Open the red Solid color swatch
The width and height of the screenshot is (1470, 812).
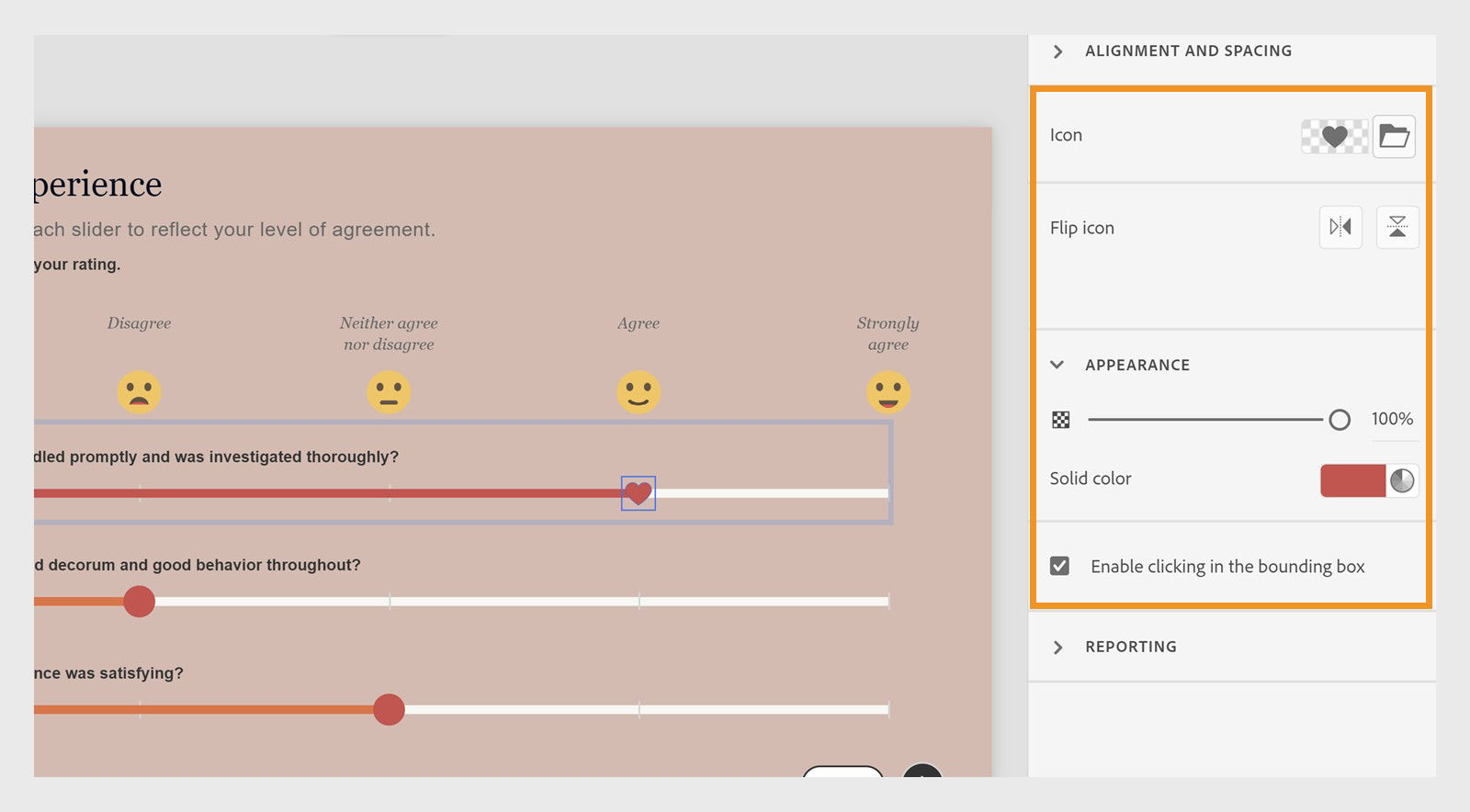pyautogui.click(x=1352, y=480)
